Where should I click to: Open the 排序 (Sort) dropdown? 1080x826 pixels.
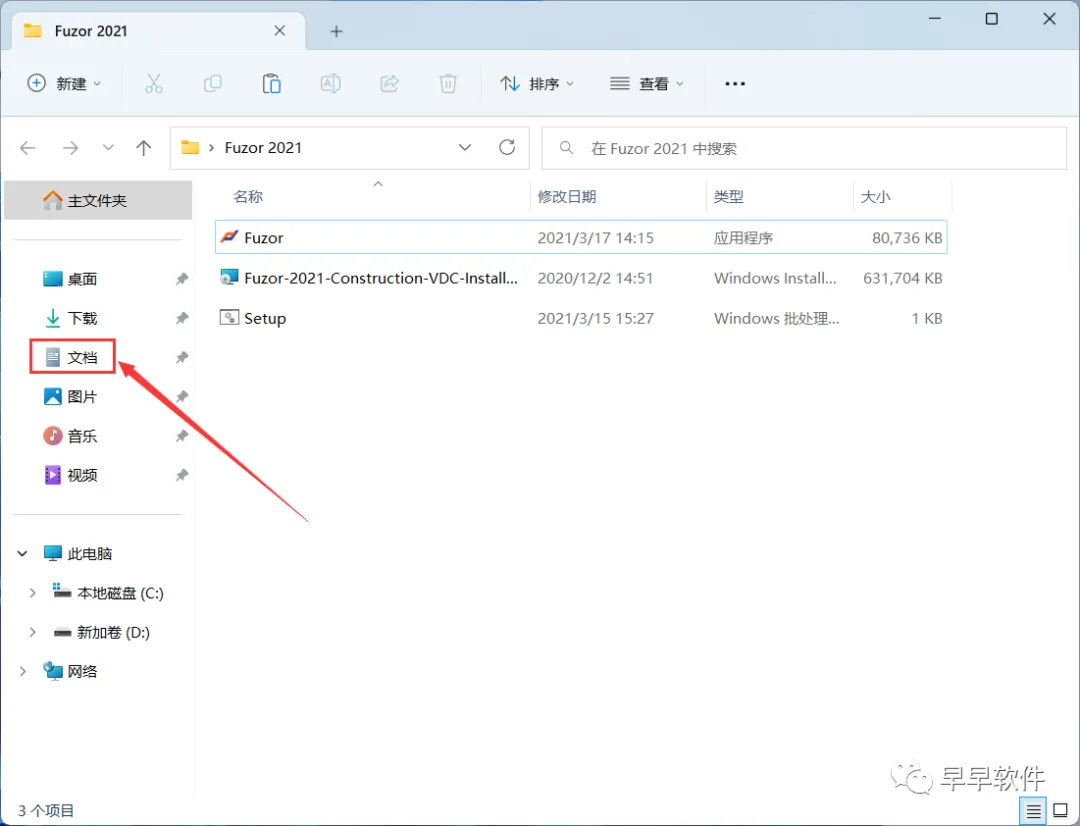click(x=537, y=83)
